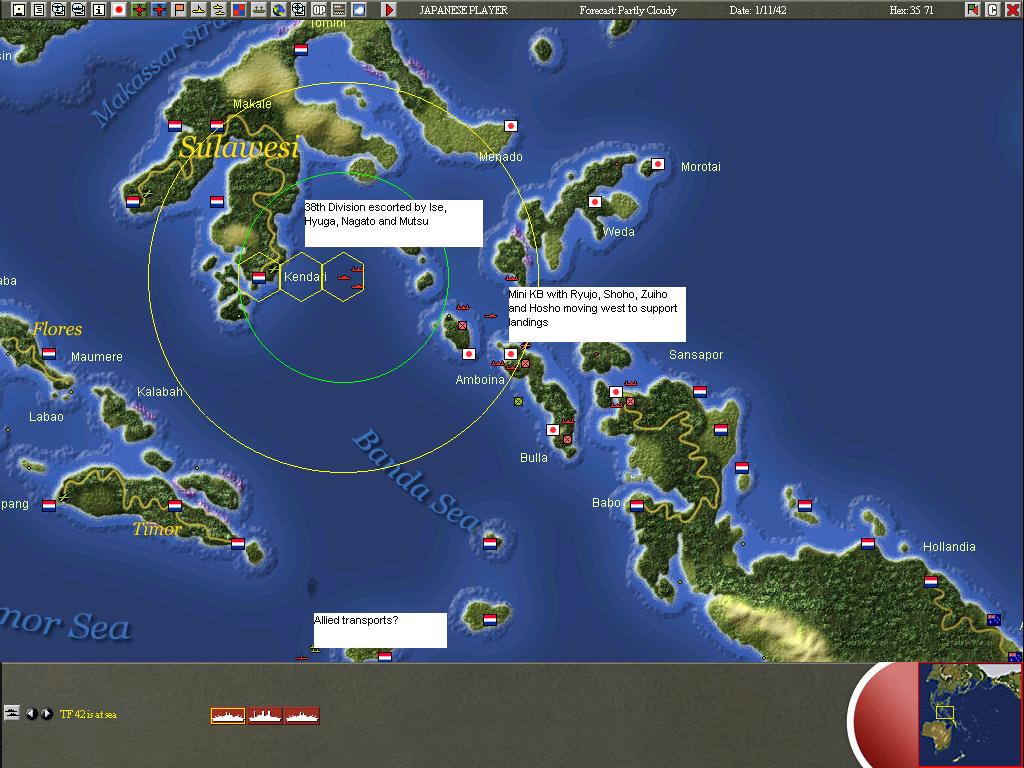Viewport: 1024px width, 768px height.
Task: Select the Japanese flag base at Menado
Action: (511, 126)
